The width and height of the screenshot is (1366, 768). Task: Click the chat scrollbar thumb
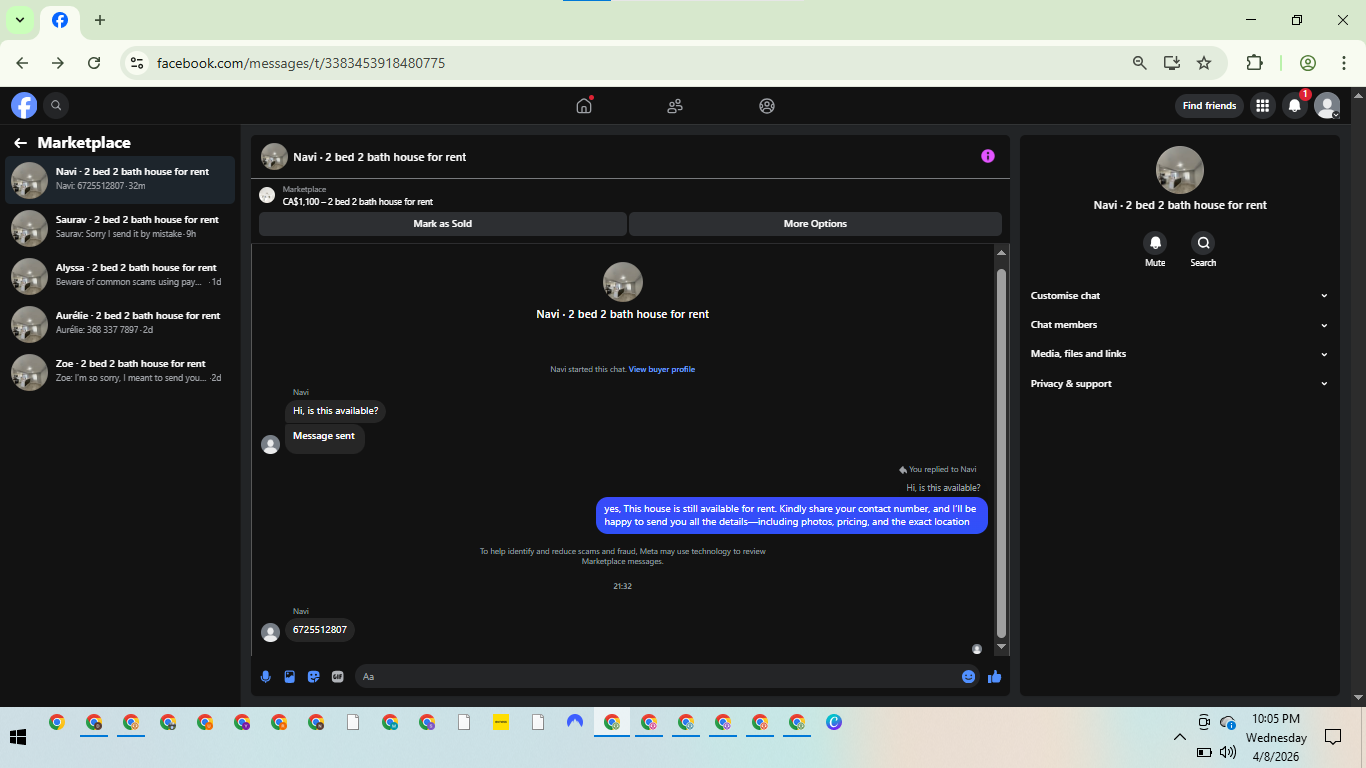click(x=1001, y=453)
